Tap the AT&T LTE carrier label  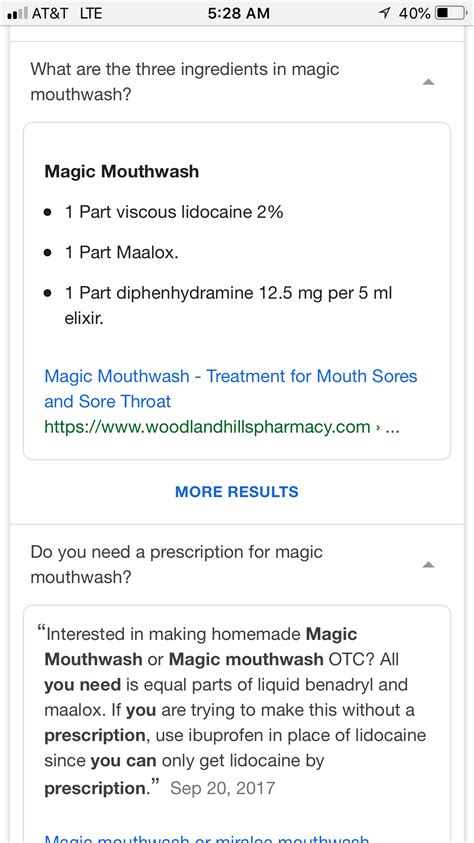[x=67, y=13]
